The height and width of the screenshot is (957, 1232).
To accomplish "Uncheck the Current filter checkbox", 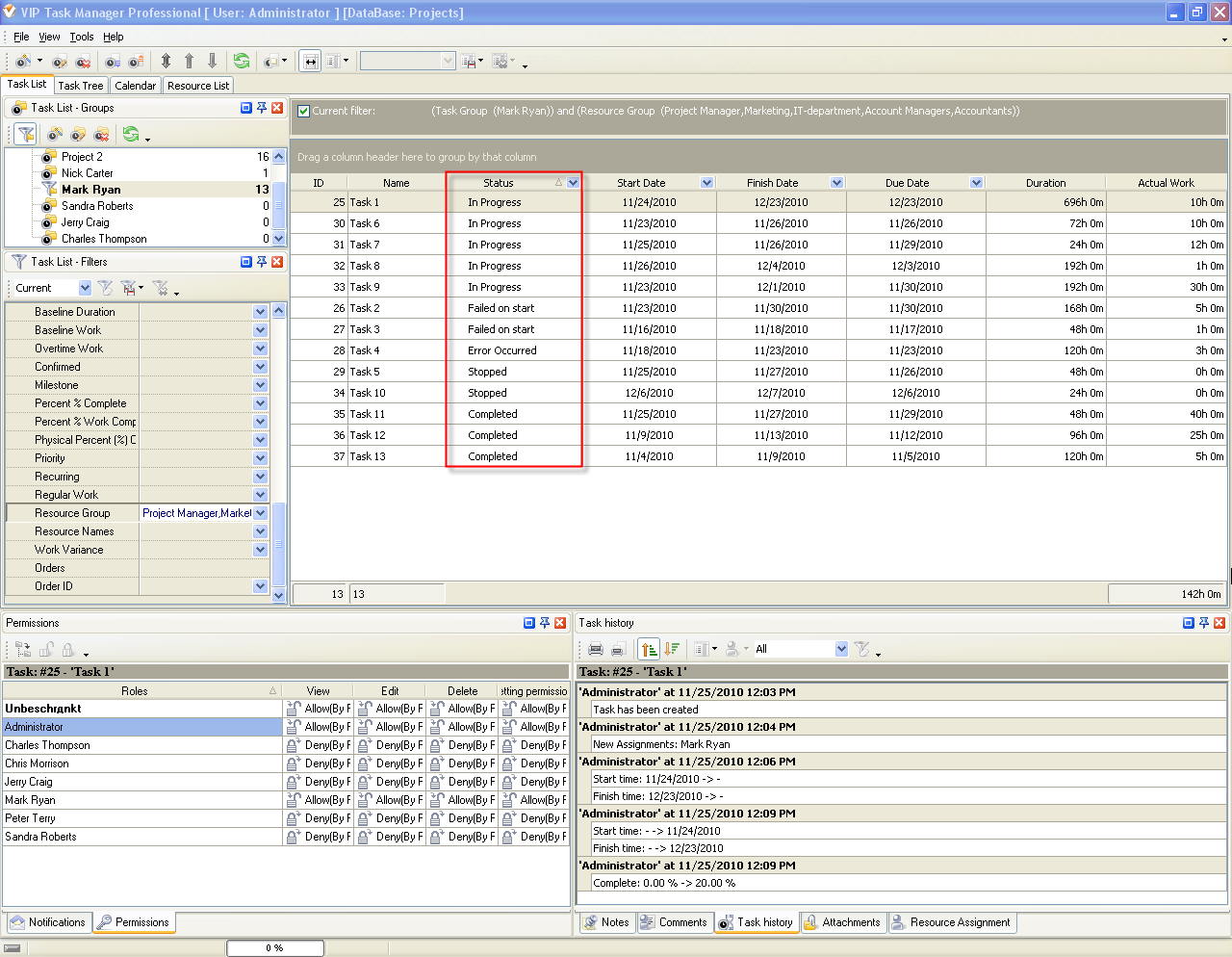I will click(304, 111).
